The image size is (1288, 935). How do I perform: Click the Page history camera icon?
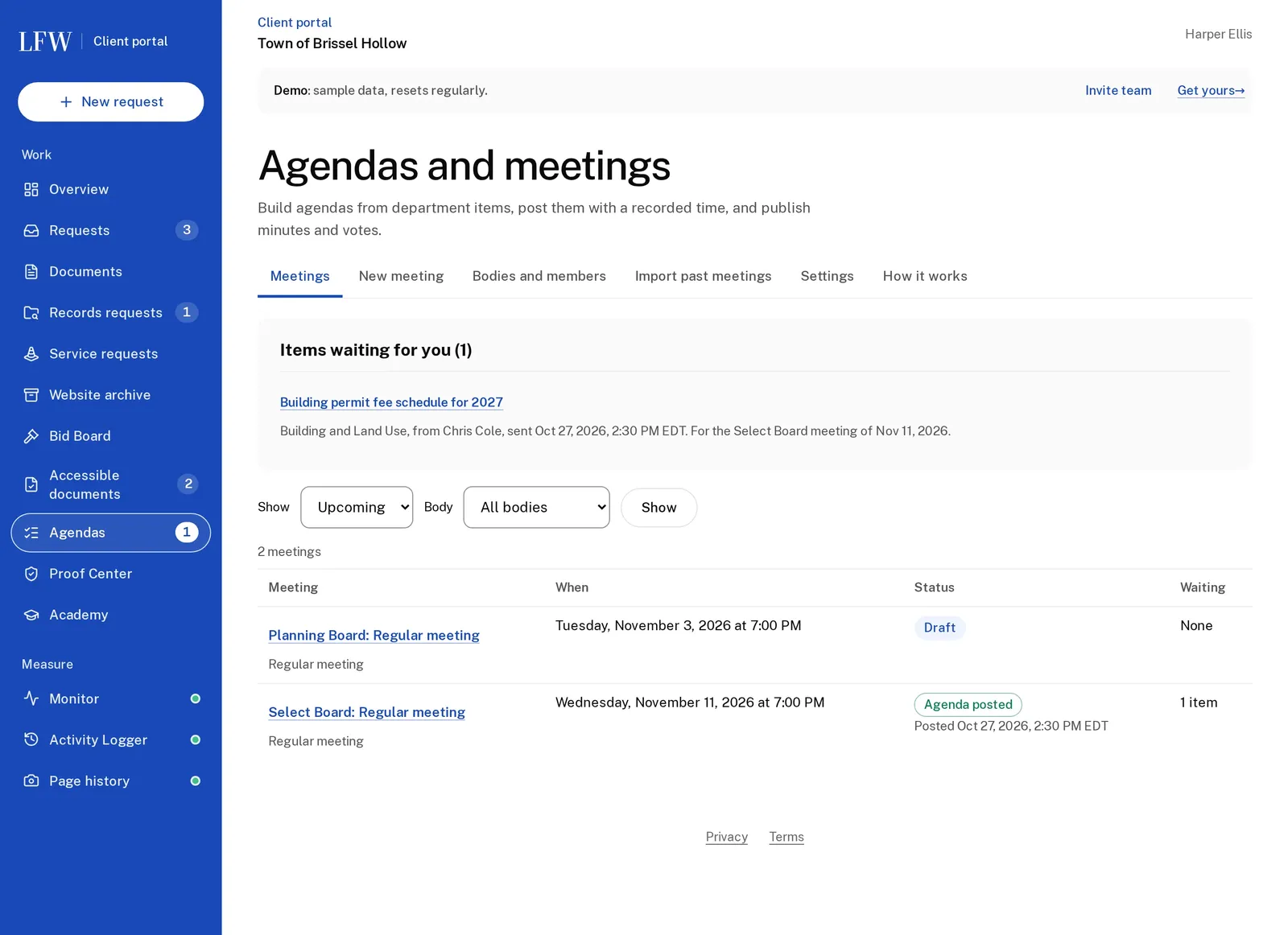(31, 781)
